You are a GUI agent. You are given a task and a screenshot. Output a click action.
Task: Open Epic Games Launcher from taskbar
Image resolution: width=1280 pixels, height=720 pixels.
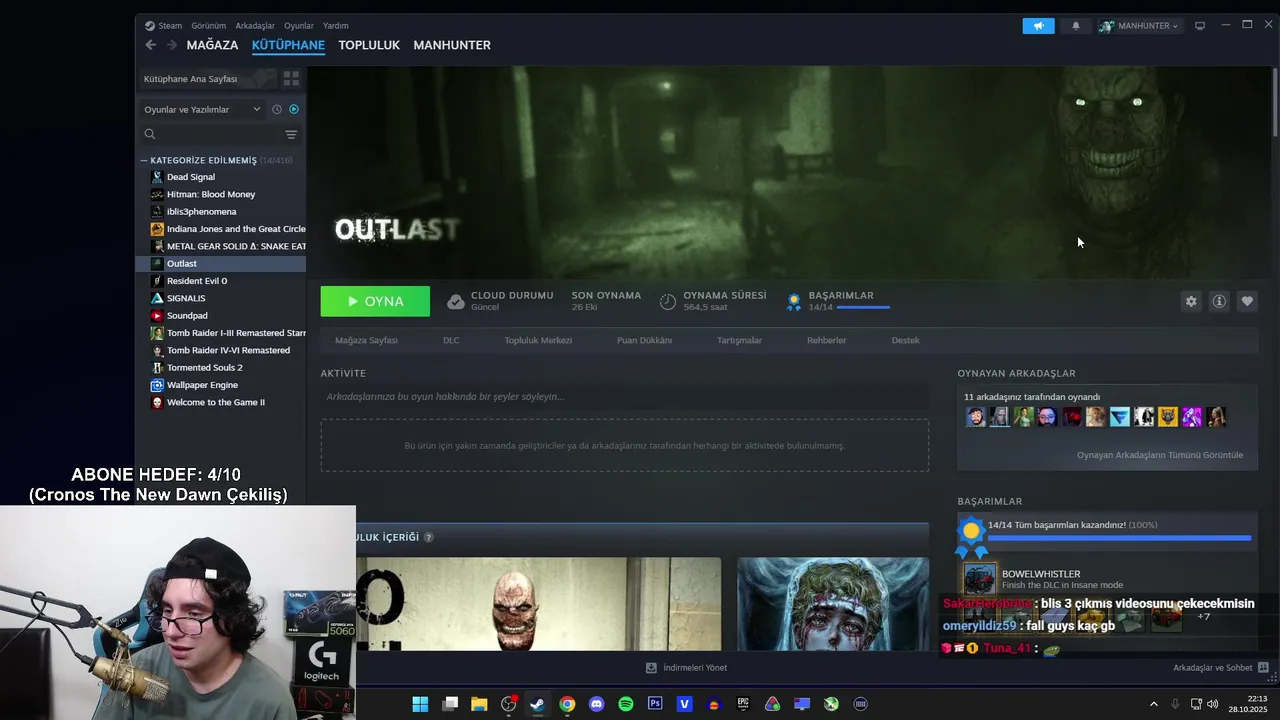coord(743,704)
